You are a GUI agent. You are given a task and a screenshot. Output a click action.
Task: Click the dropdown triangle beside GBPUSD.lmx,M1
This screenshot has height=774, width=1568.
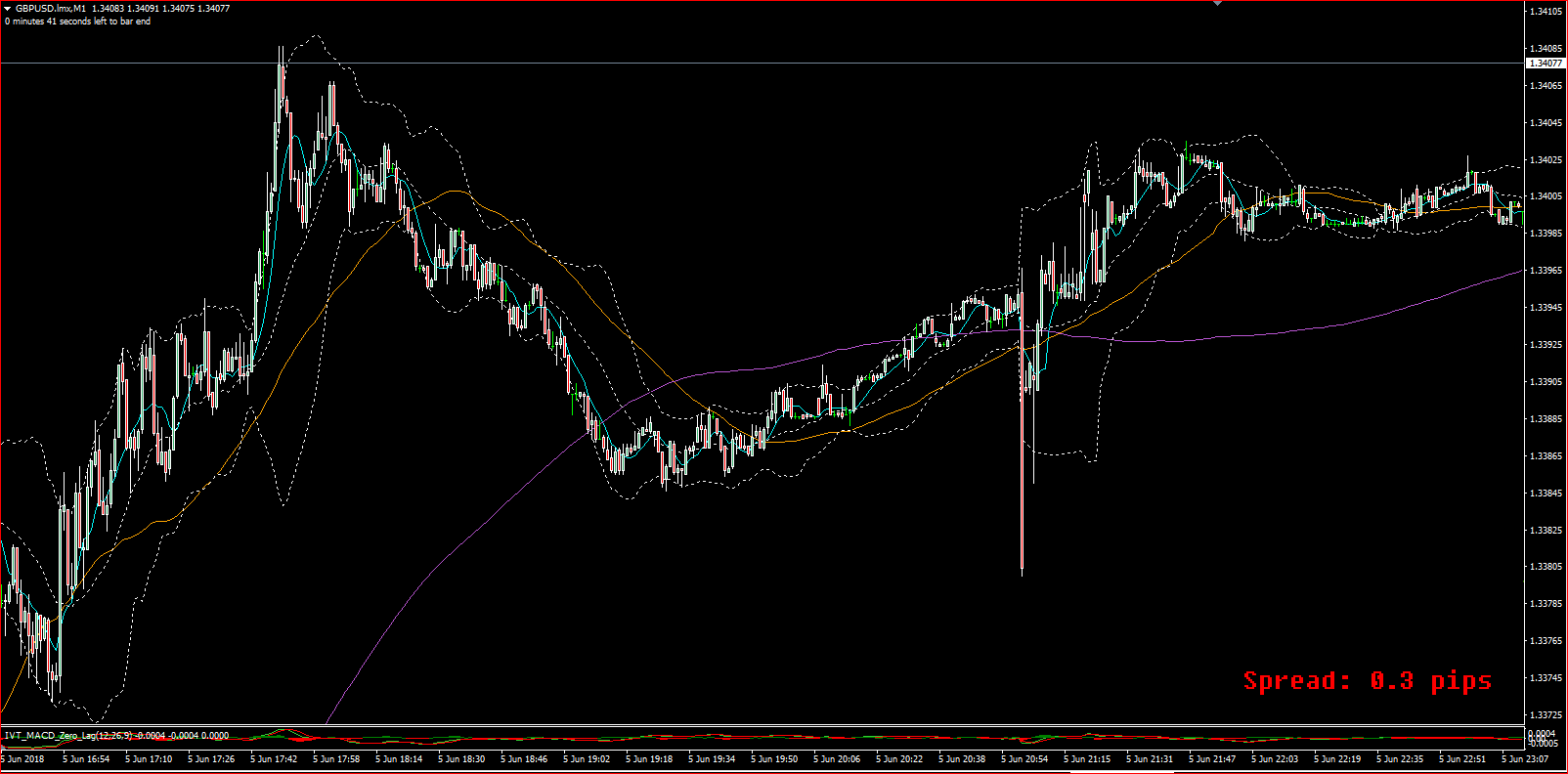(x=8, y=9)
